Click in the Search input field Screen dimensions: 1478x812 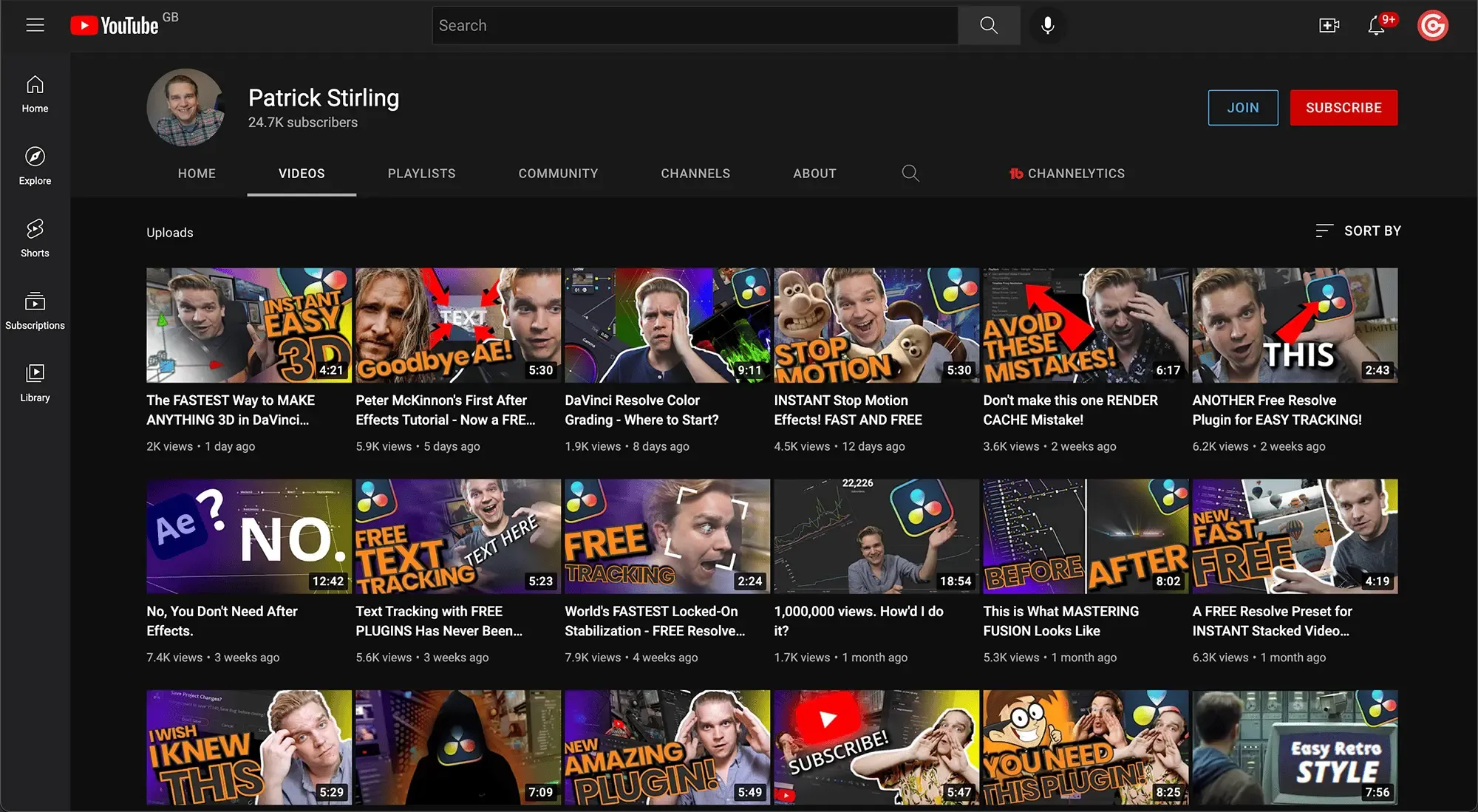[x=695, y=25]
